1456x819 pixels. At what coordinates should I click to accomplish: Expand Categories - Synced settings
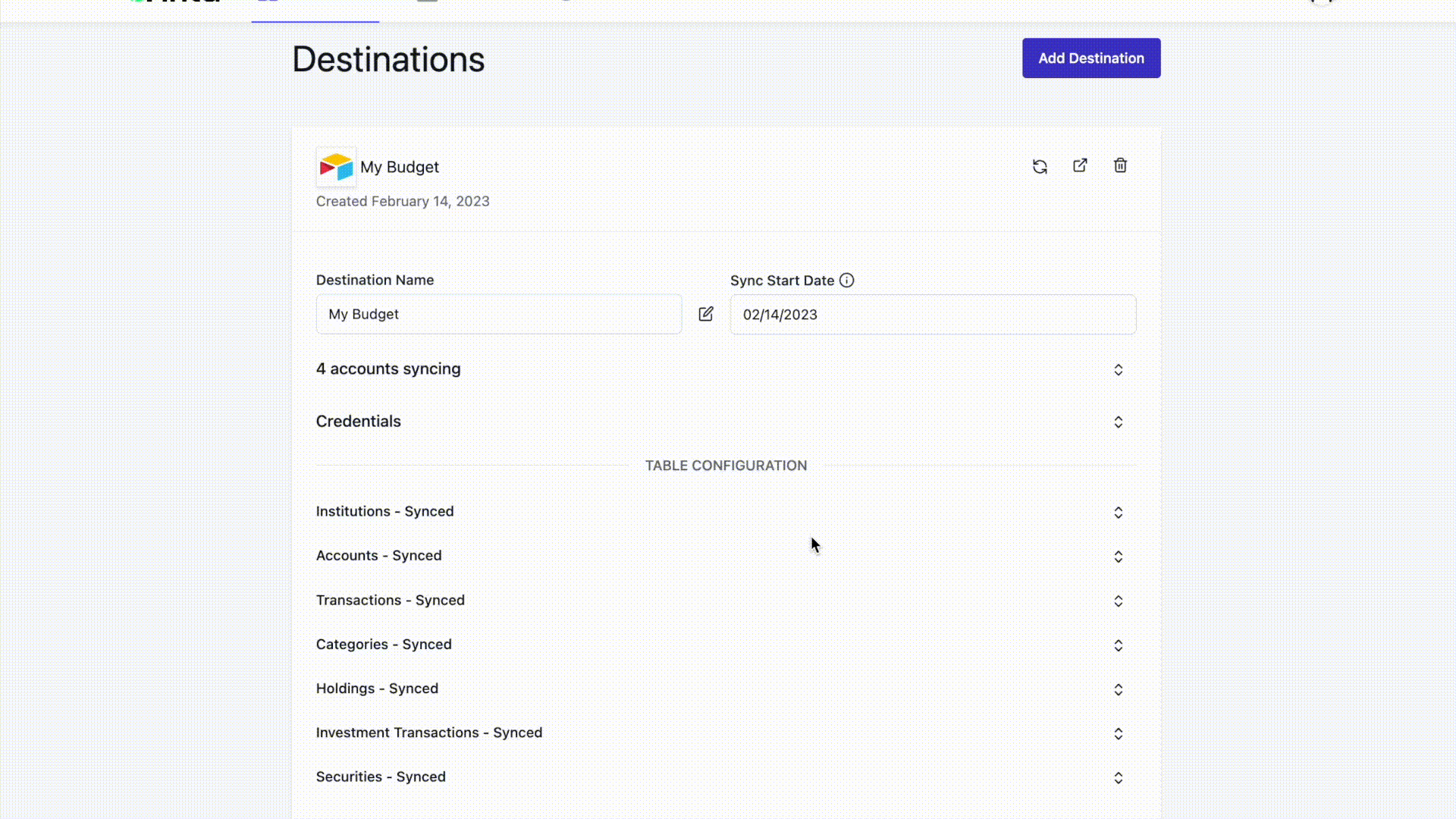click(x=1119, y=645)
